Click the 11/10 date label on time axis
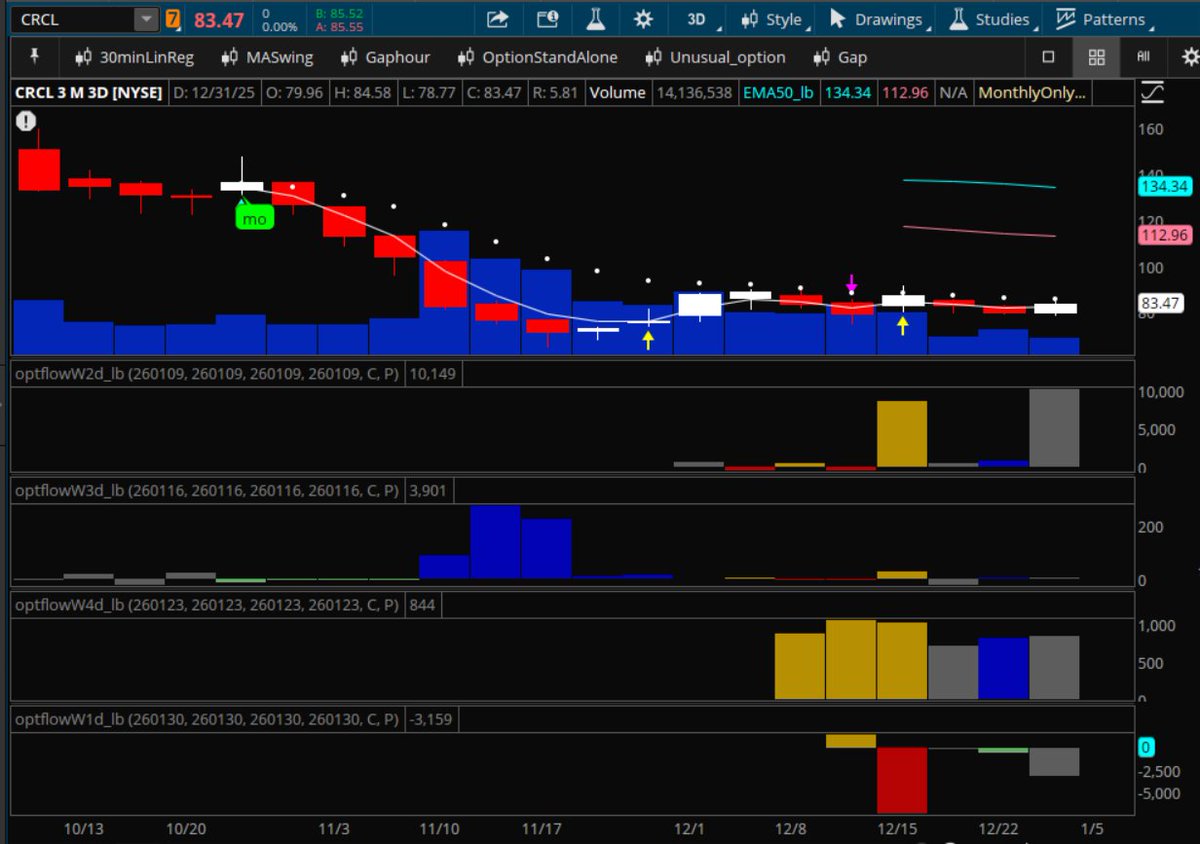Screen dimensions: 1200x844 [438, 829]
